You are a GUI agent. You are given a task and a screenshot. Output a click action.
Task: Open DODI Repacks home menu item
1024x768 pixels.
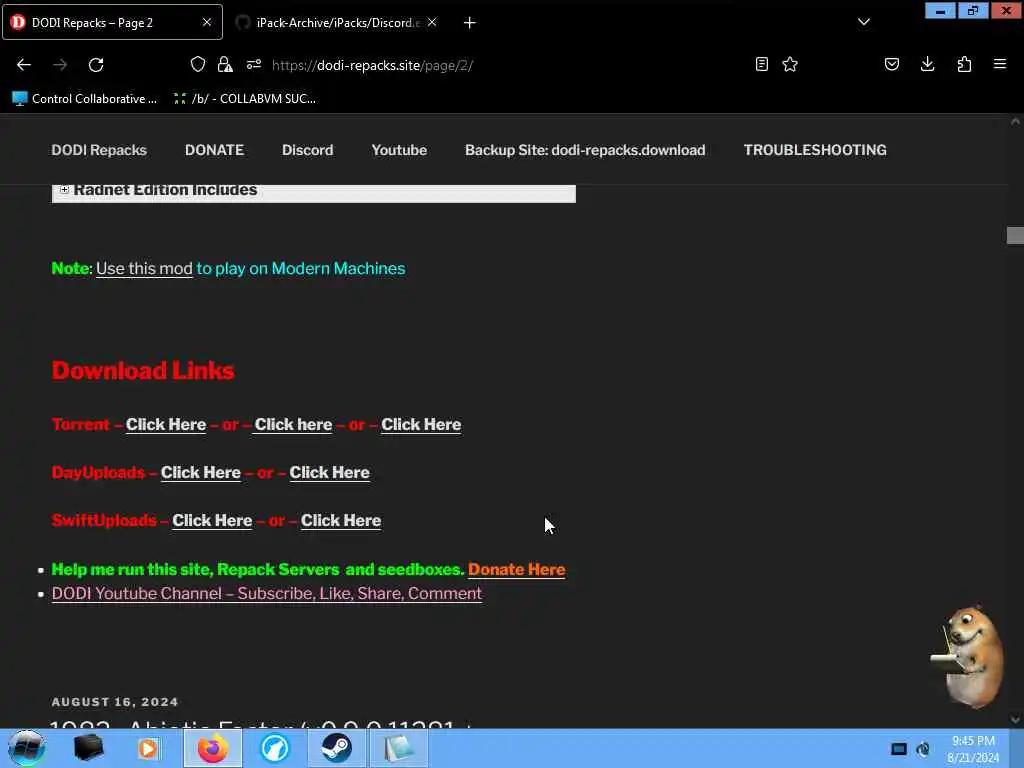pyautogui.click(x=99, y=150)
